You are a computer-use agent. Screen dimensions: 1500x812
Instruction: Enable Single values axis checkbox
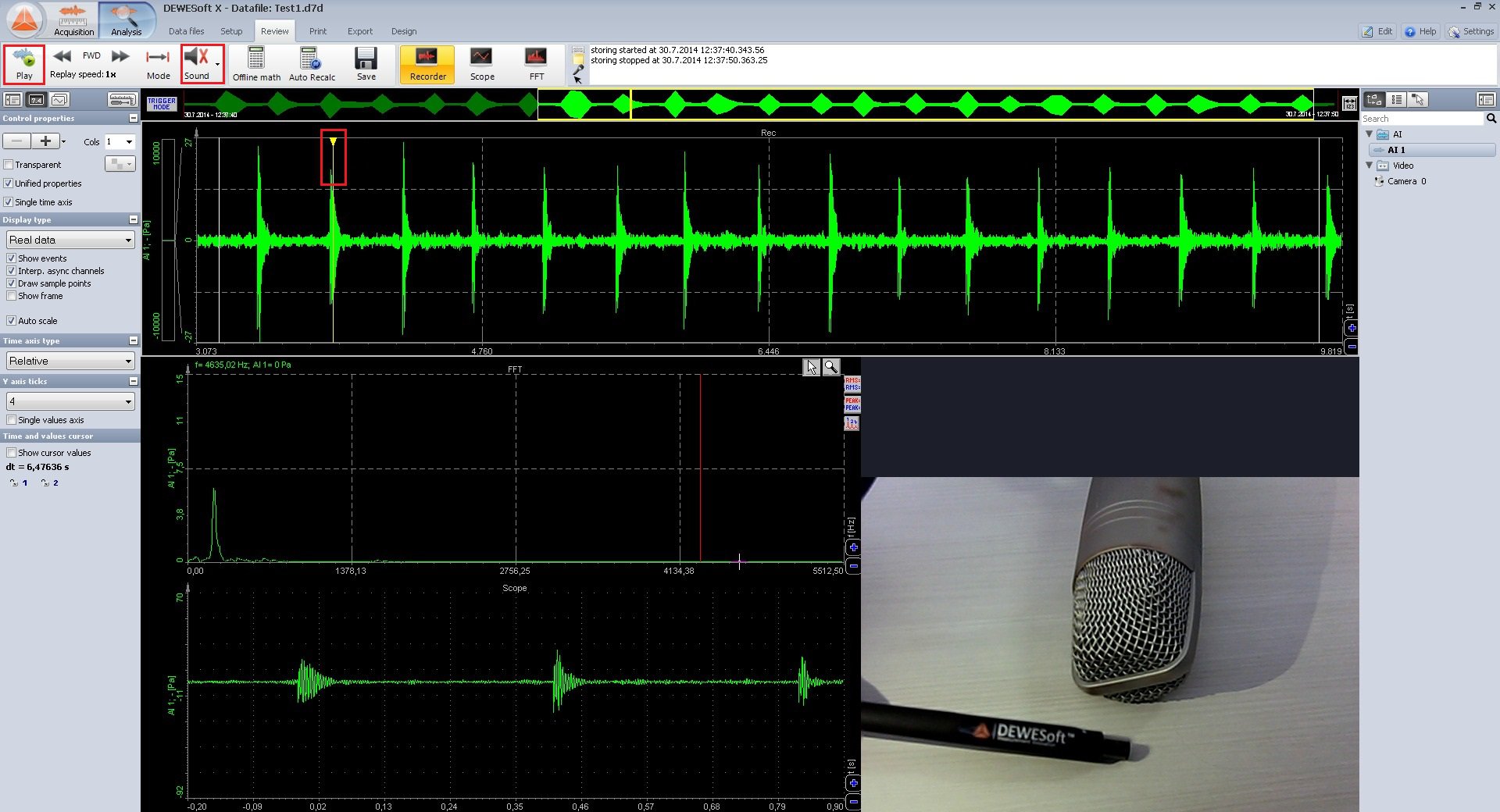tap(11, 420)
